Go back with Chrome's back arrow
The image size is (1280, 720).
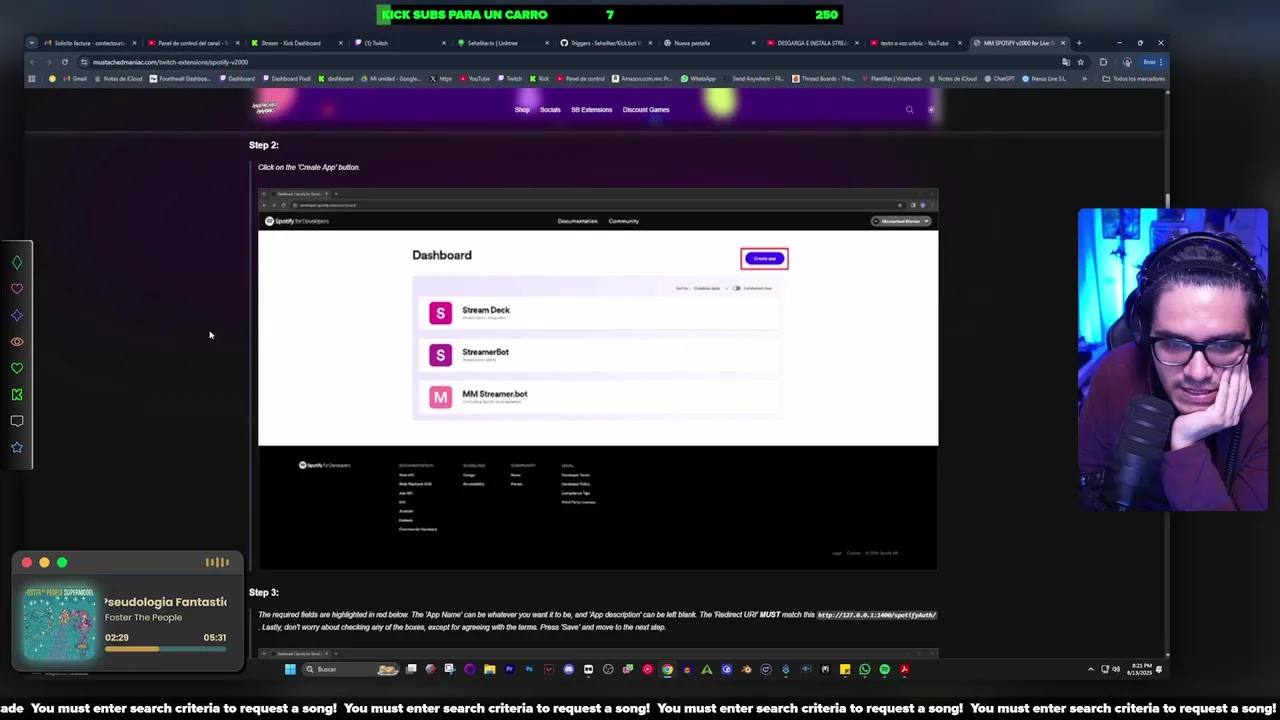point(33,62)
